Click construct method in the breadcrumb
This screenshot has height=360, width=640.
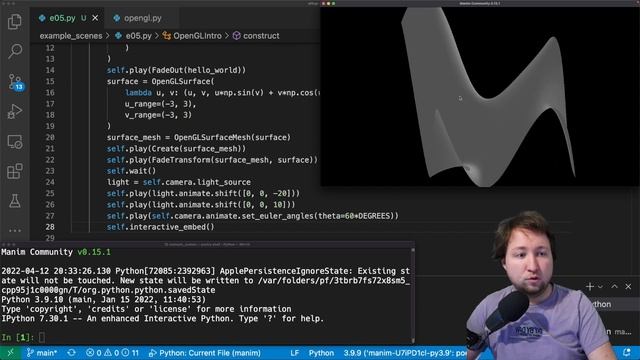click(261, 36)
